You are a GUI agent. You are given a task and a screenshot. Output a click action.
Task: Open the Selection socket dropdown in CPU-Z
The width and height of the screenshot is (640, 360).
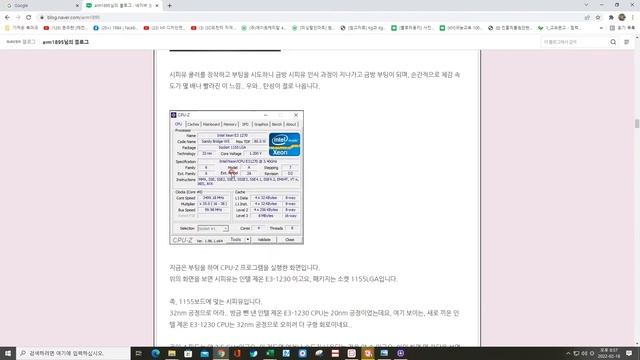click(213, 229)
